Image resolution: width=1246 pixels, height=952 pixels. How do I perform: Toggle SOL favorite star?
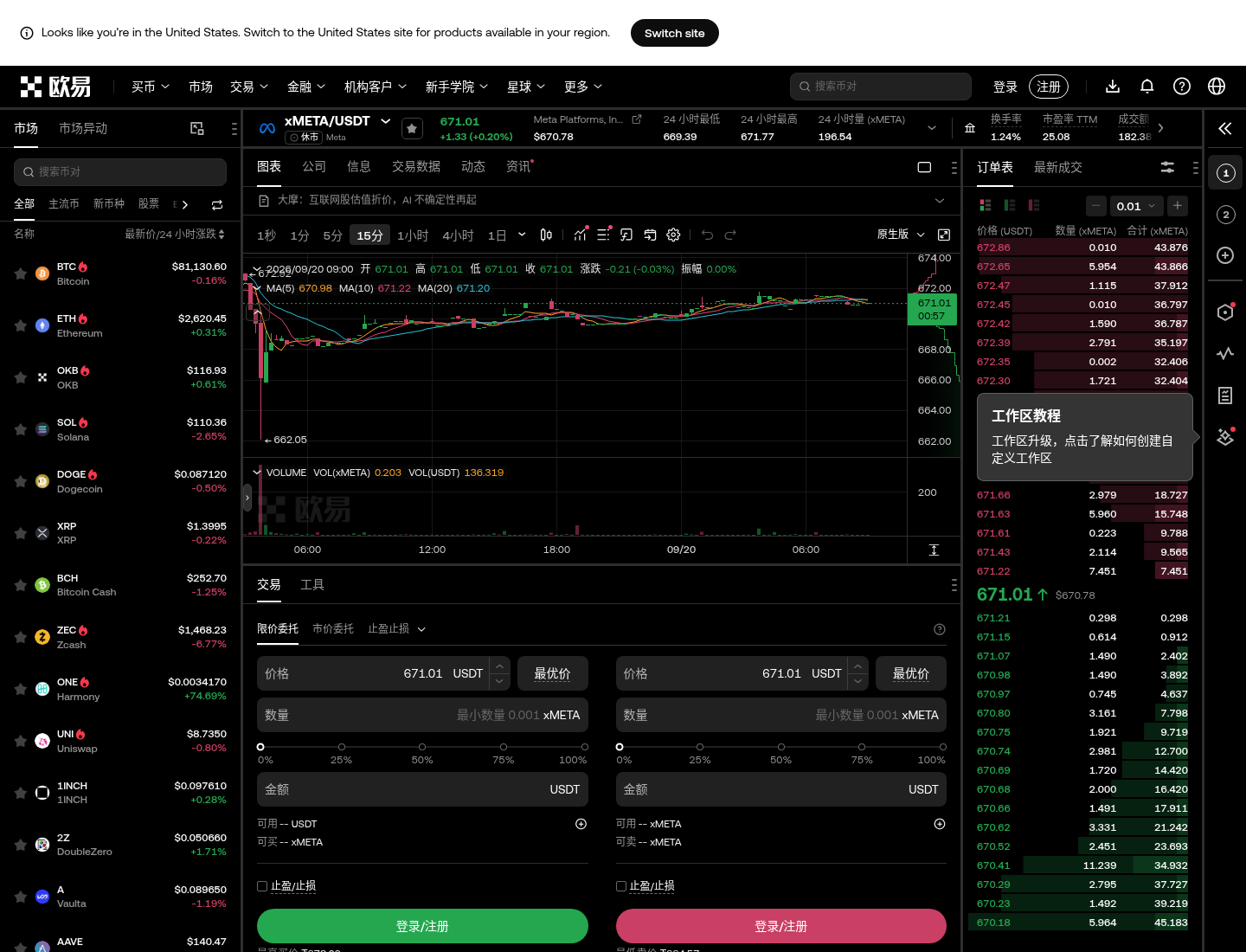20,429
